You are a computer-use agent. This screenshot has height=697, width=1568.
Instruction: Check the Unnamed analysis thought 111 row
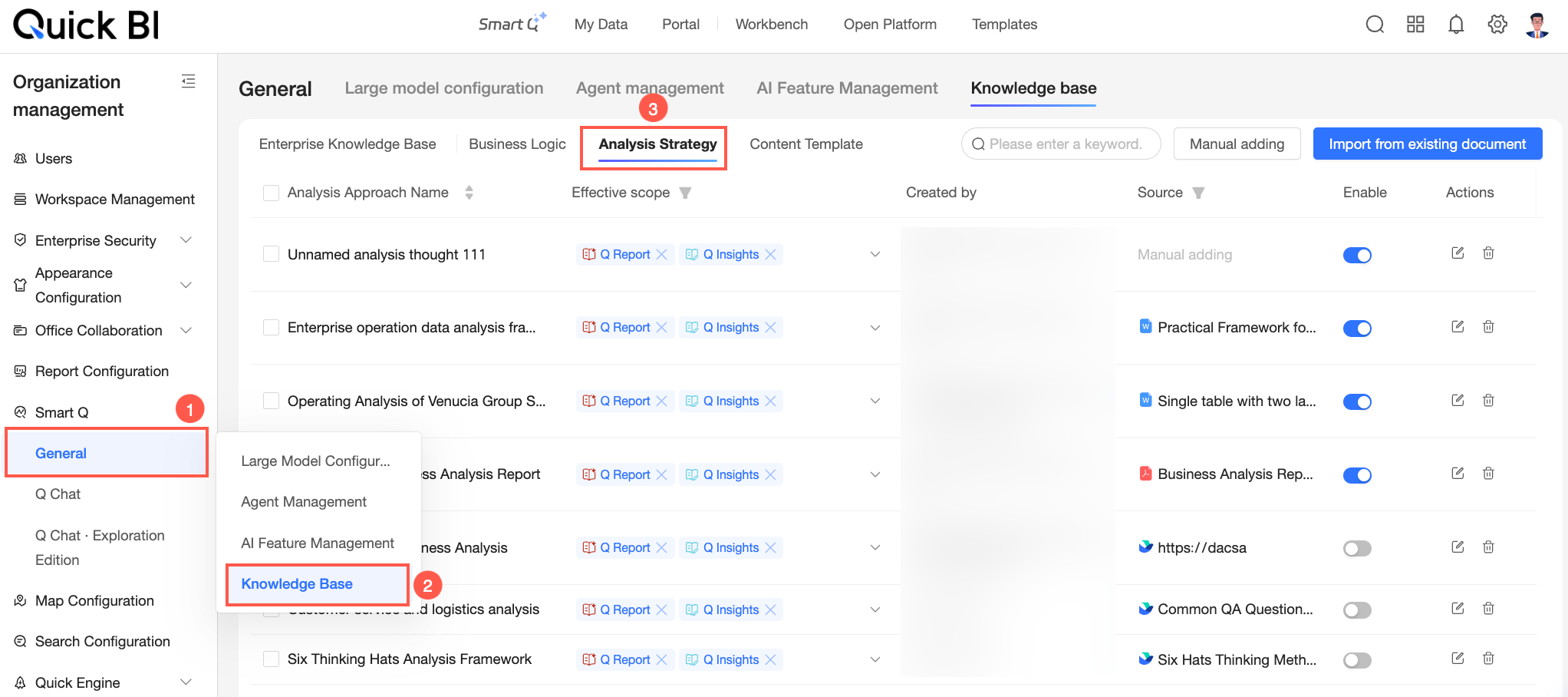271,254
